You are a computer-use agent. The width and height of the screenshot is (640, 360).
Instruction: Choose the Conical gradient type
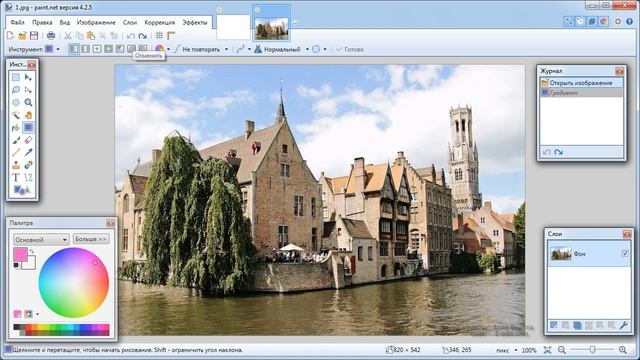pos(120,49)
